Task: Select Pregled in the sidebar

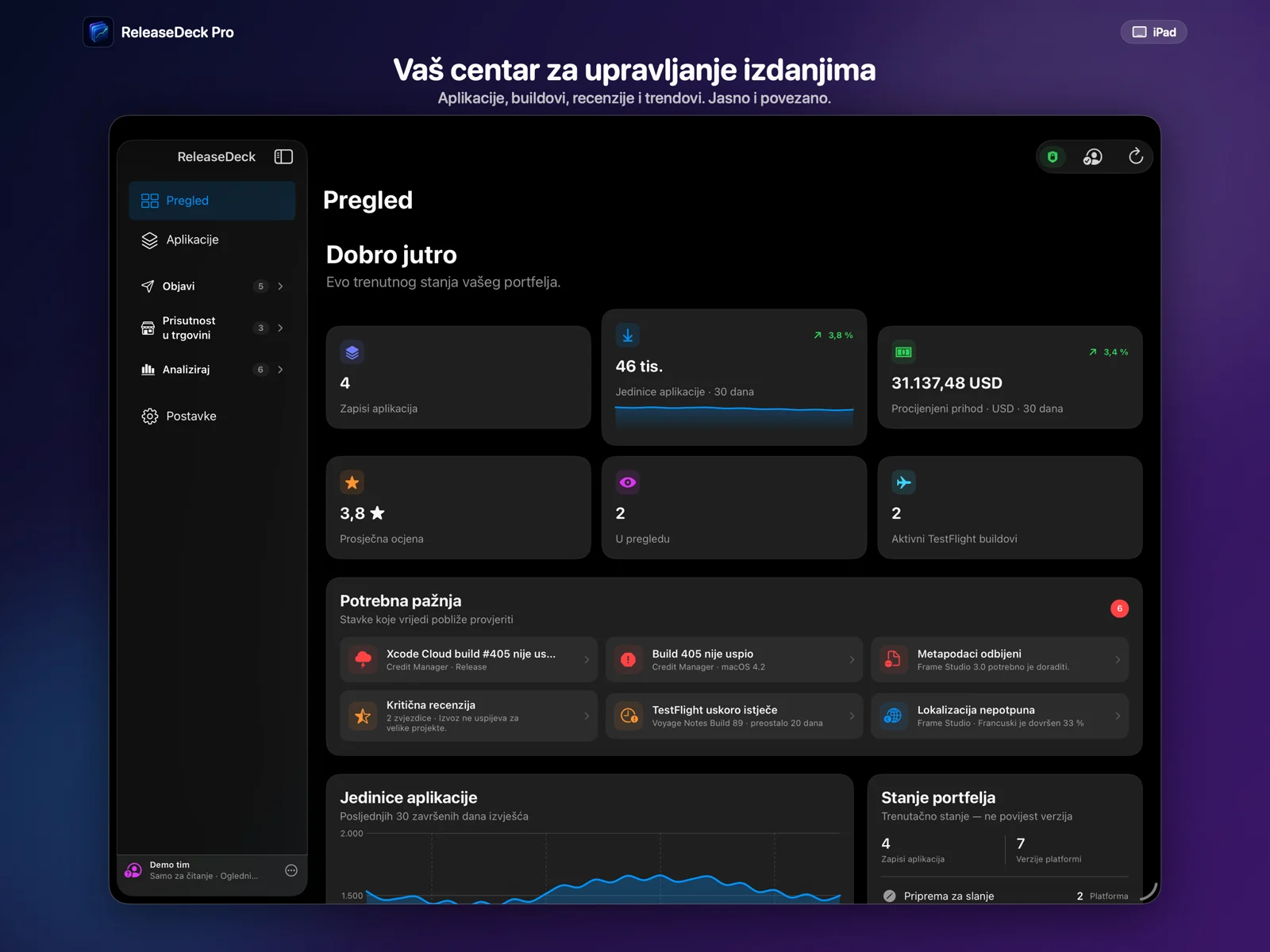Action: coord(212,201)
